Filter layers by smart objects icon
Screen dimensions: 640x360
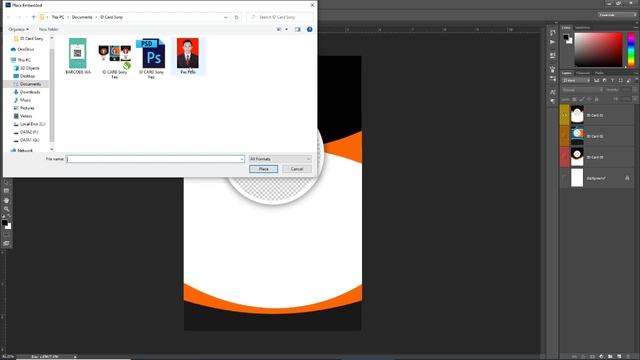tap(628, 80)
